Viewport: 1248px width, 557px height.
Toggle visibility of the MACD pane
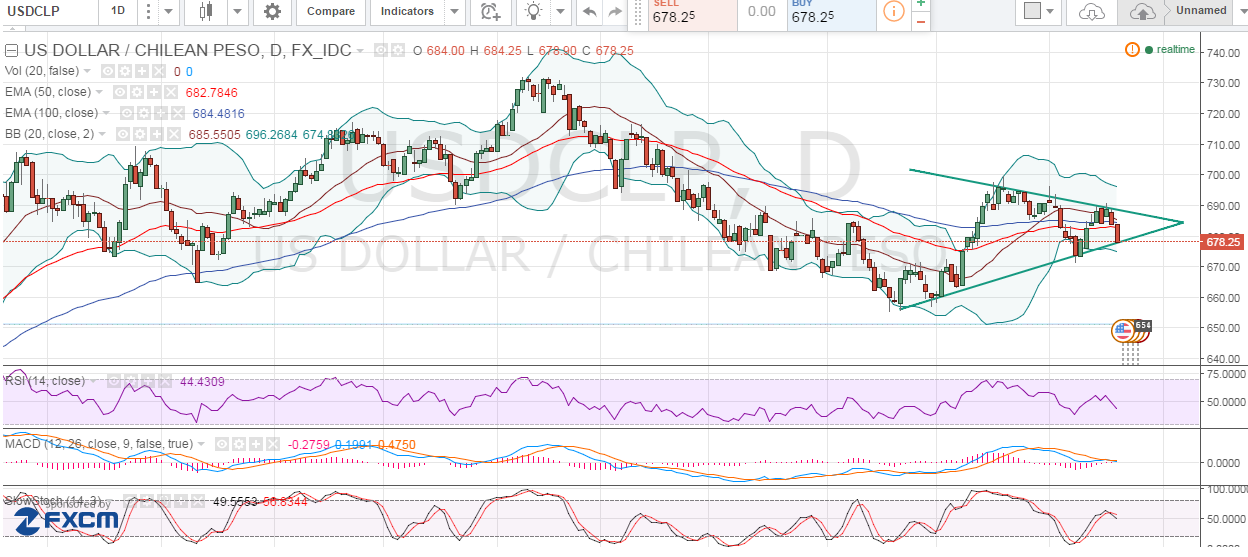221,444
